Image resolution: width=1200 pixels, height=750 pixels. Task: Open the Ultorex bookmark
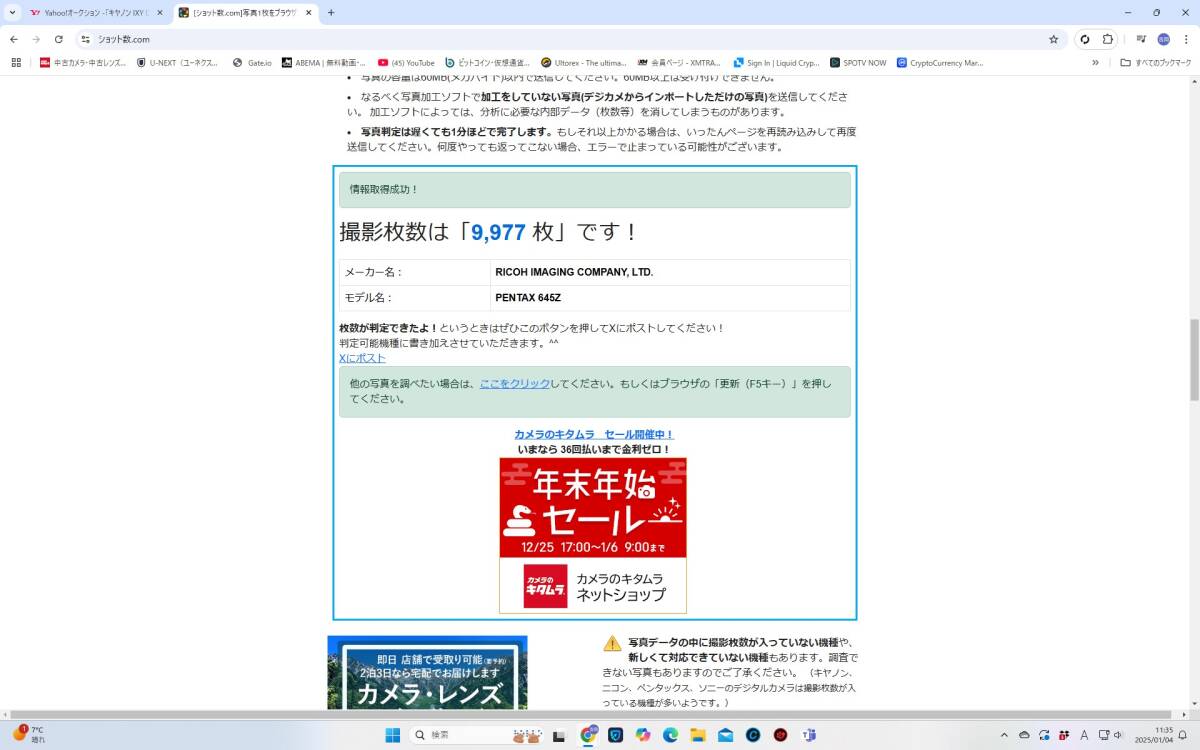coord(584,62)
